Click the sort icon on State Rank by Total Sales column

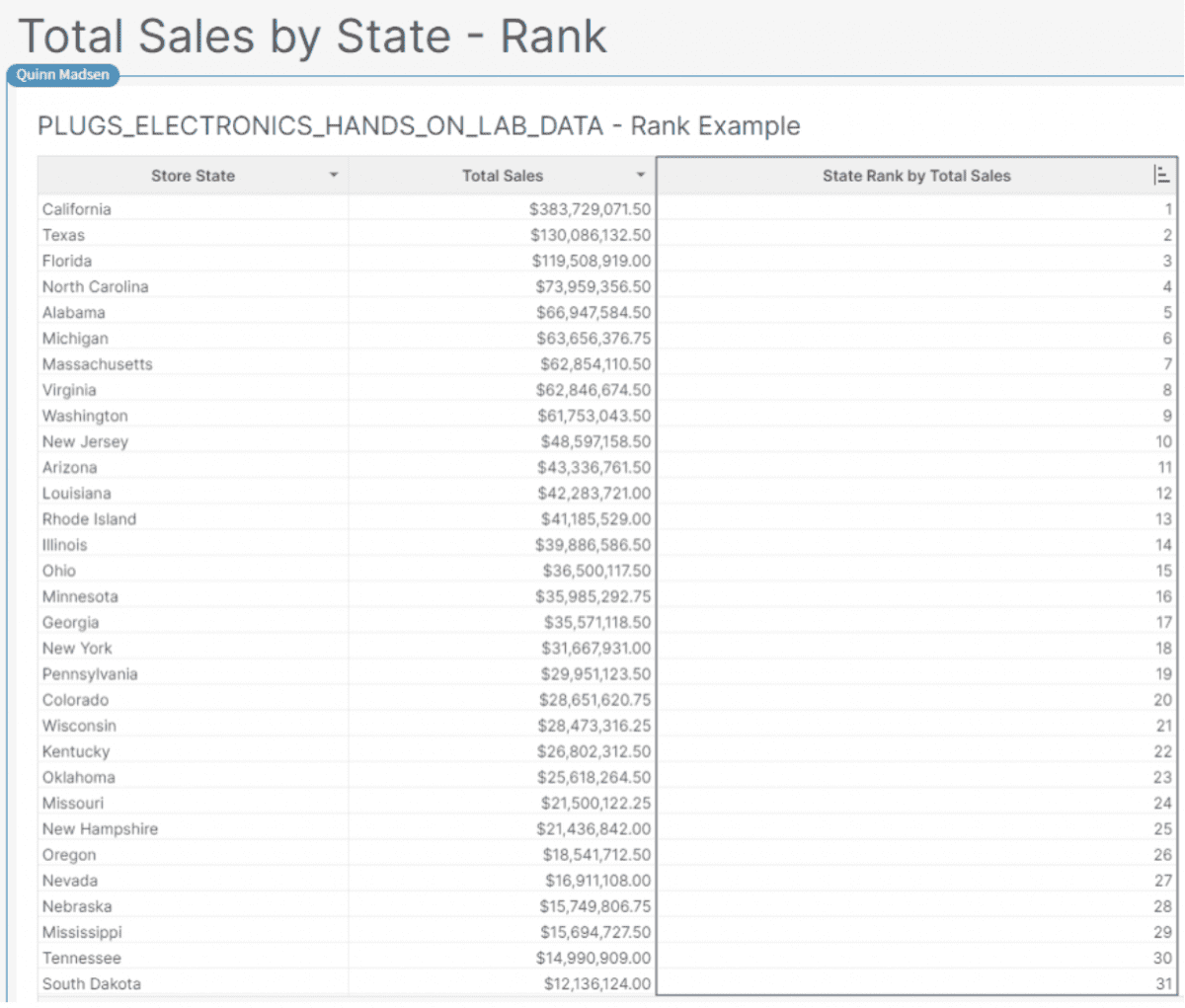click(x=1162, y=174)
